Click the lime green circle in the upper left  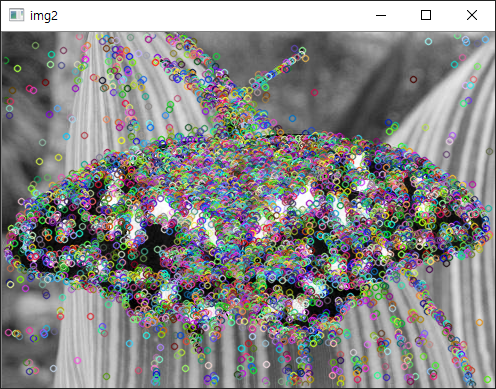point(17,68)
